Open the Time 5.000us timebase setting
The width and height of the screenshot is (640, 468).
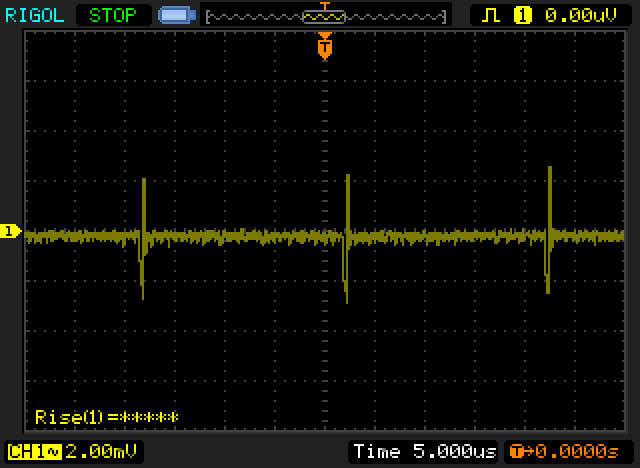click(x=424, y=452)
